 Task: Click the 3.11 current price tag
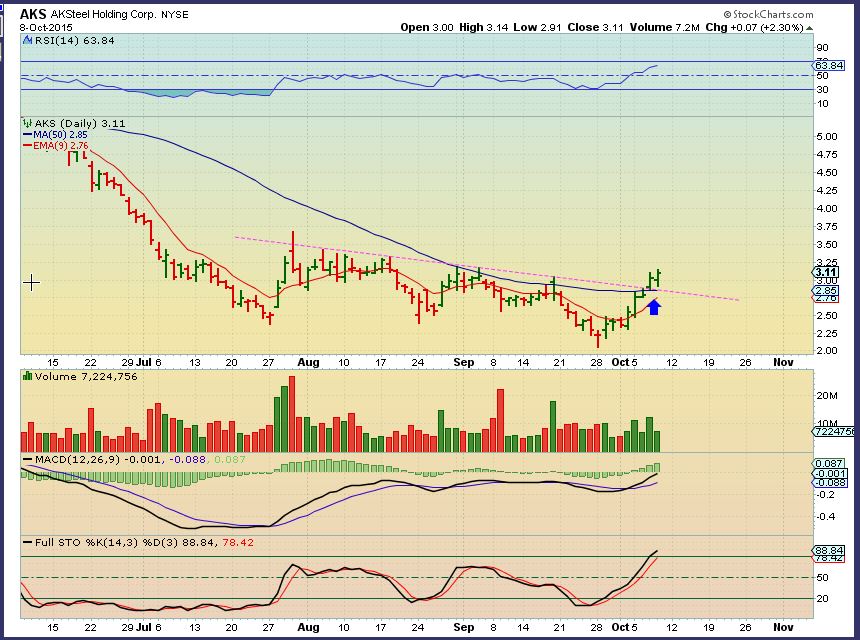coord(825,273)
